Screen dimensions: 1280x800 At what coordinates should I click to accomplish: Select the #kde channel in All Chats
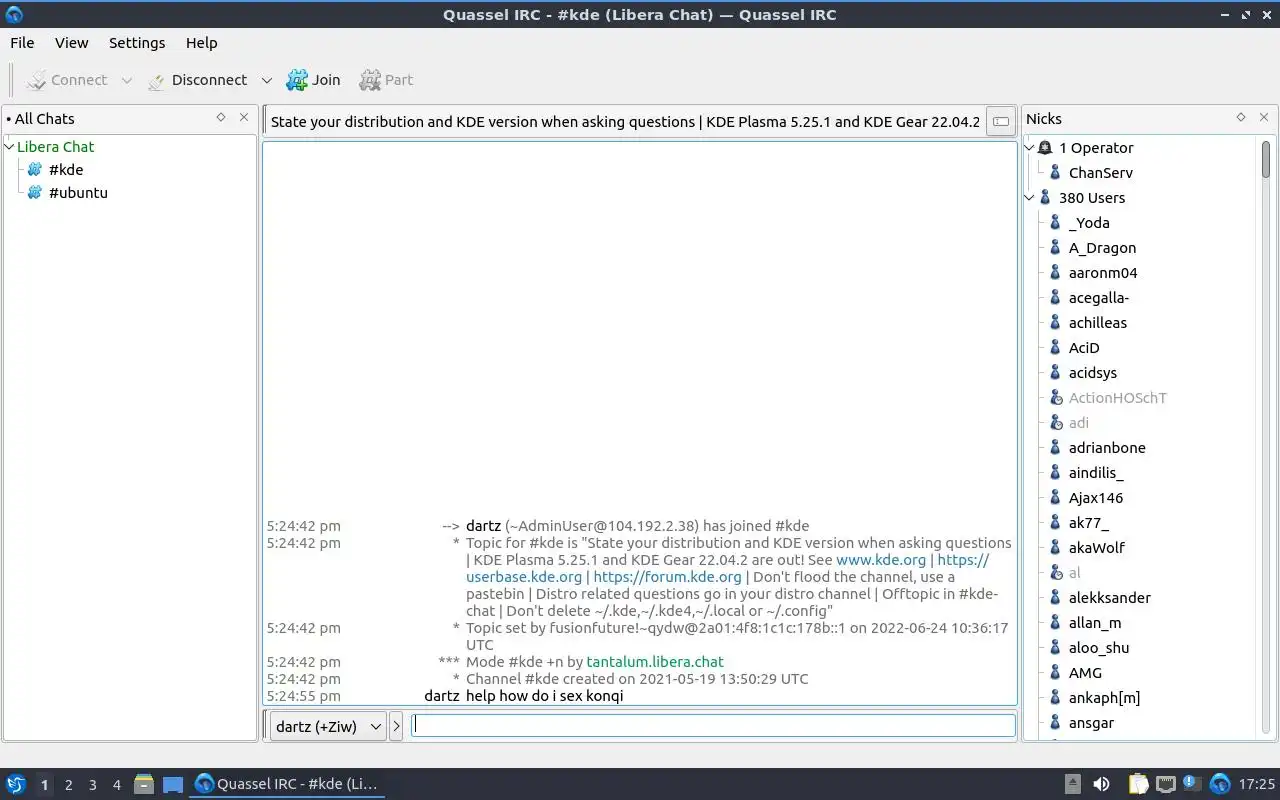coord(66,170)
